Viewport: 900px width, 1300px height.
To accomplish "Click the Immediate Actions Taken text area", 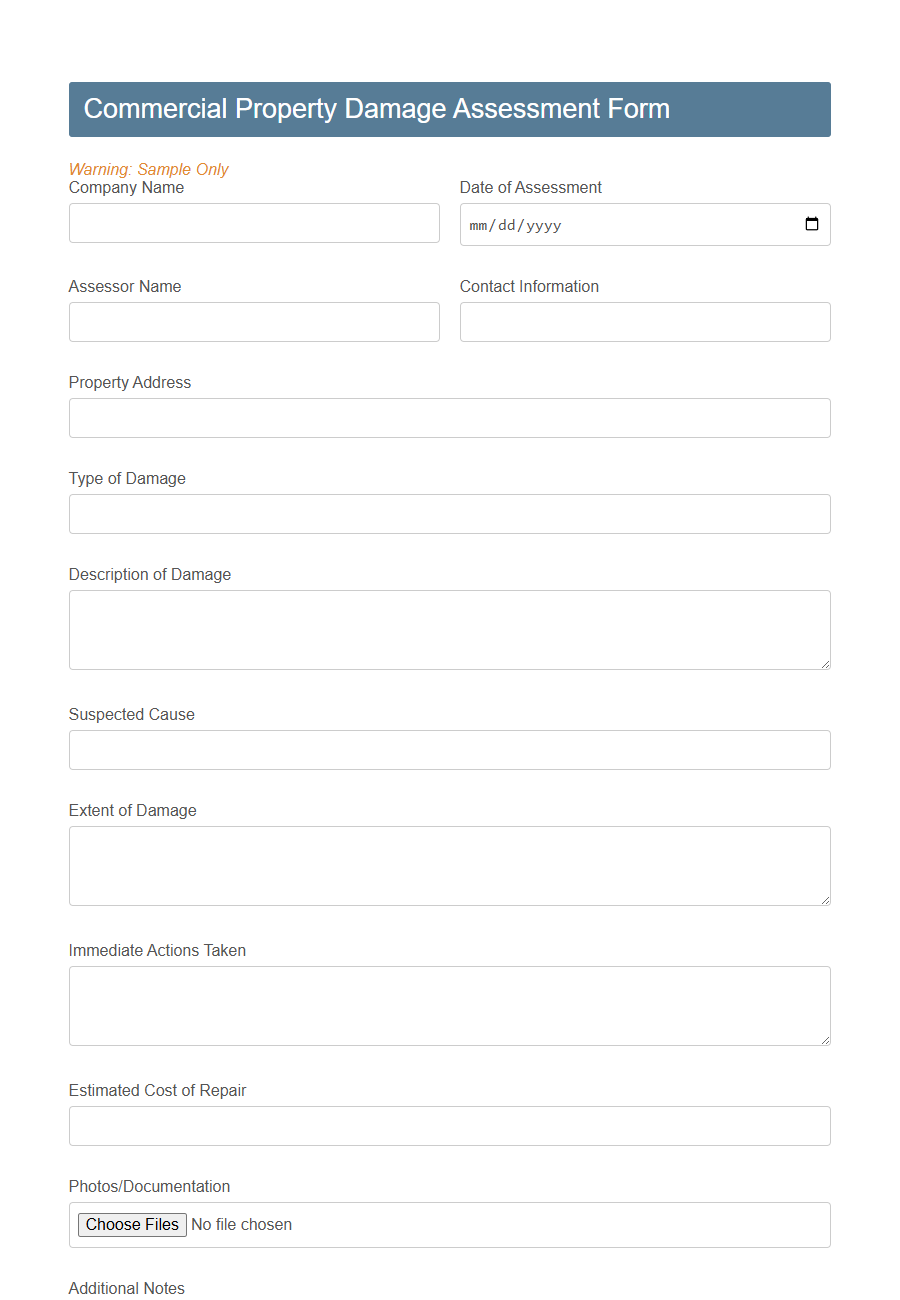I will pyautogui.click(x=449, y=1004).
